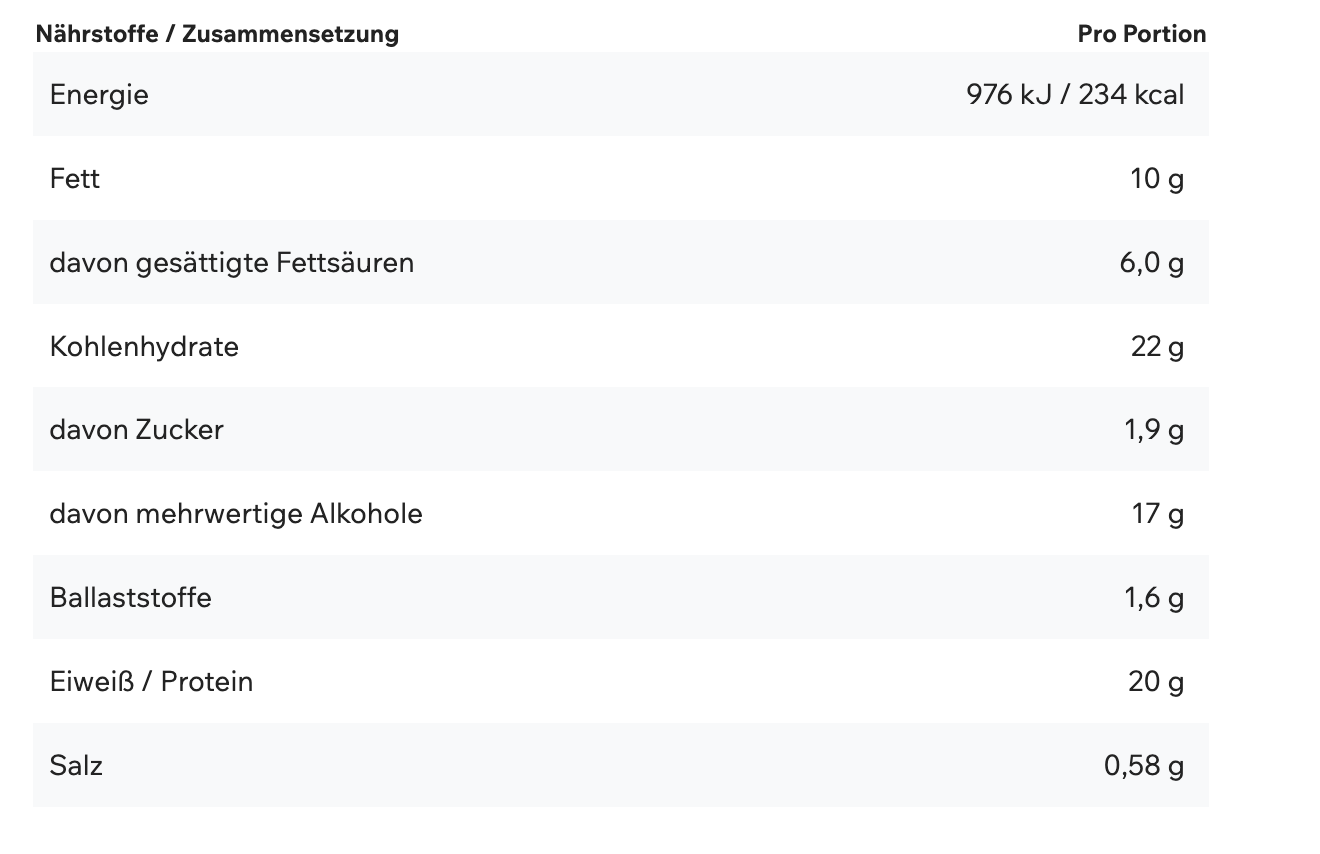Click "davon mehrwertige Alkohole" label
The image size is (1320, 854).
(x=236, y=514)
